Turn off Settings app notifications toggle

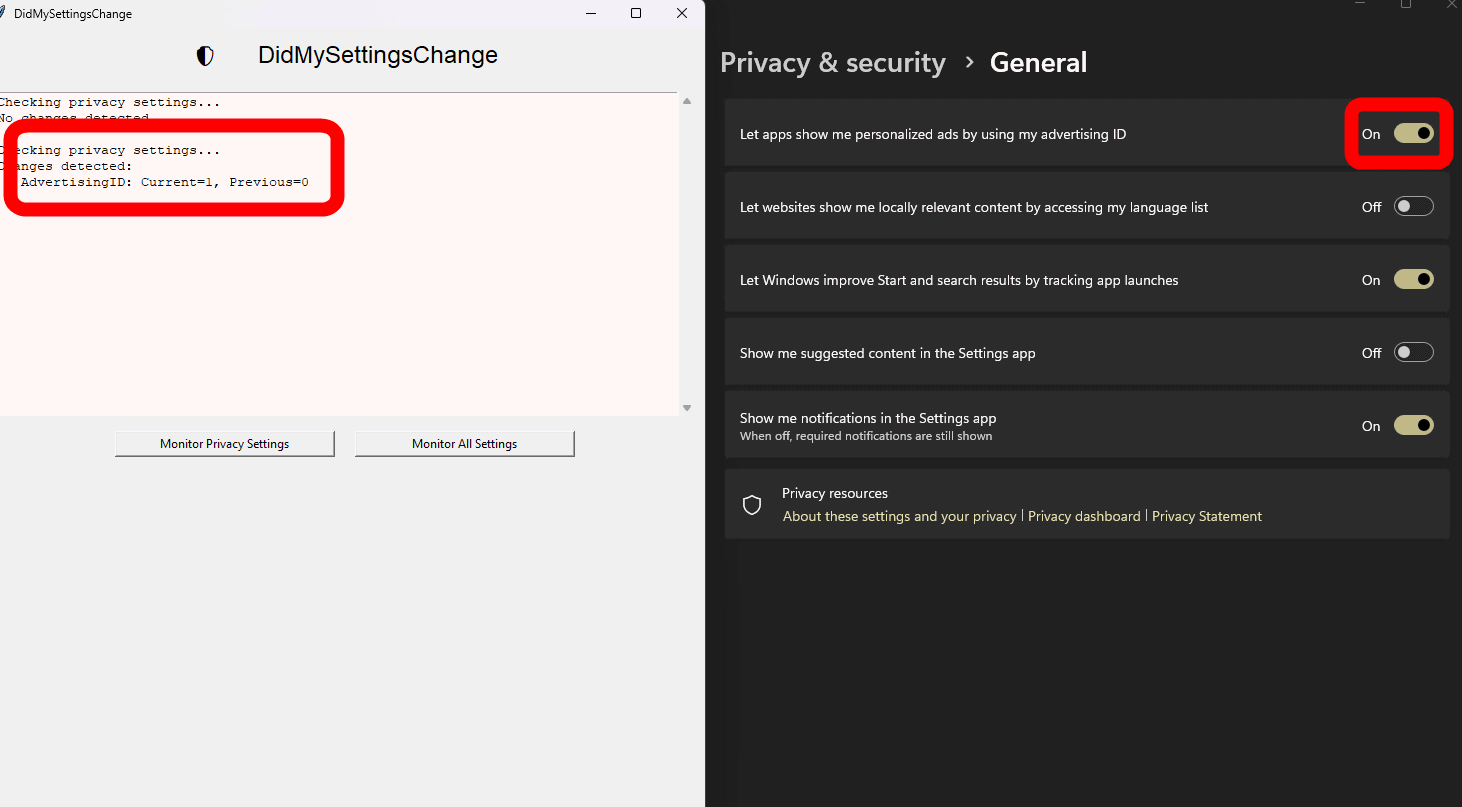pyautogui.click(x=1413, y=426)
